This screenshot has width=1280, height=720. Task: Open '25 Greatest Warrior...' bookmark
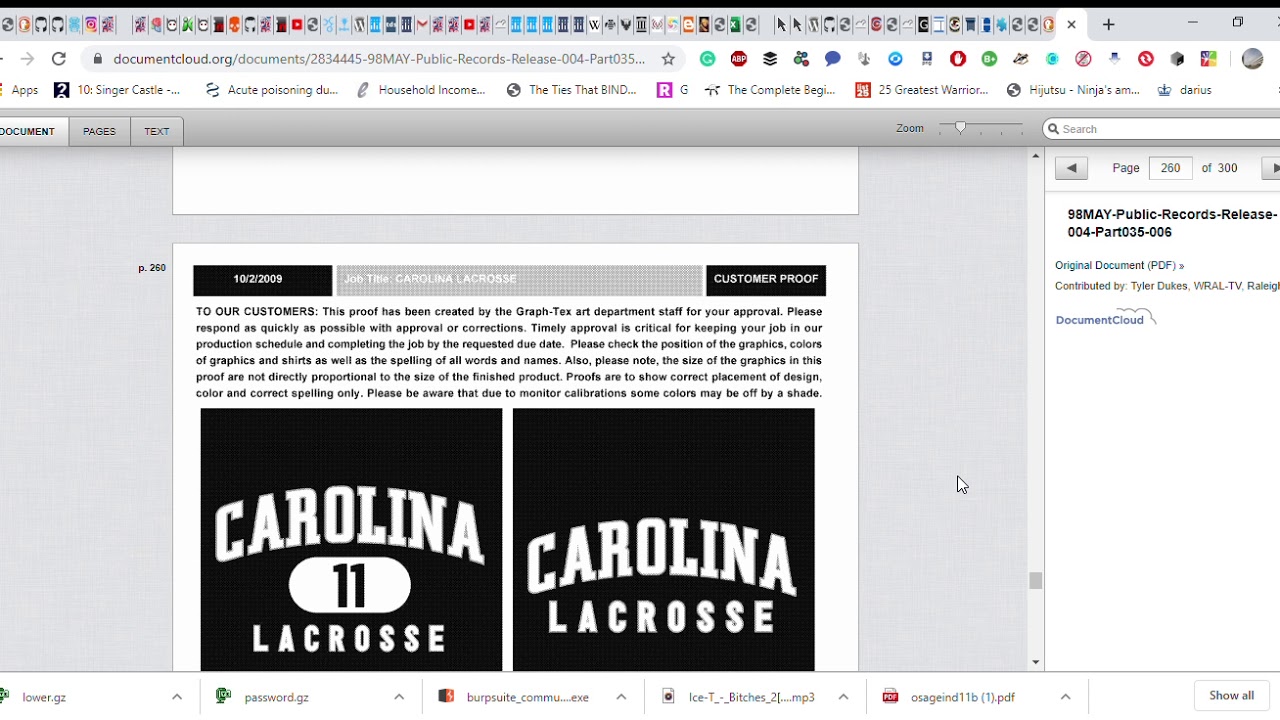point(922,90)
